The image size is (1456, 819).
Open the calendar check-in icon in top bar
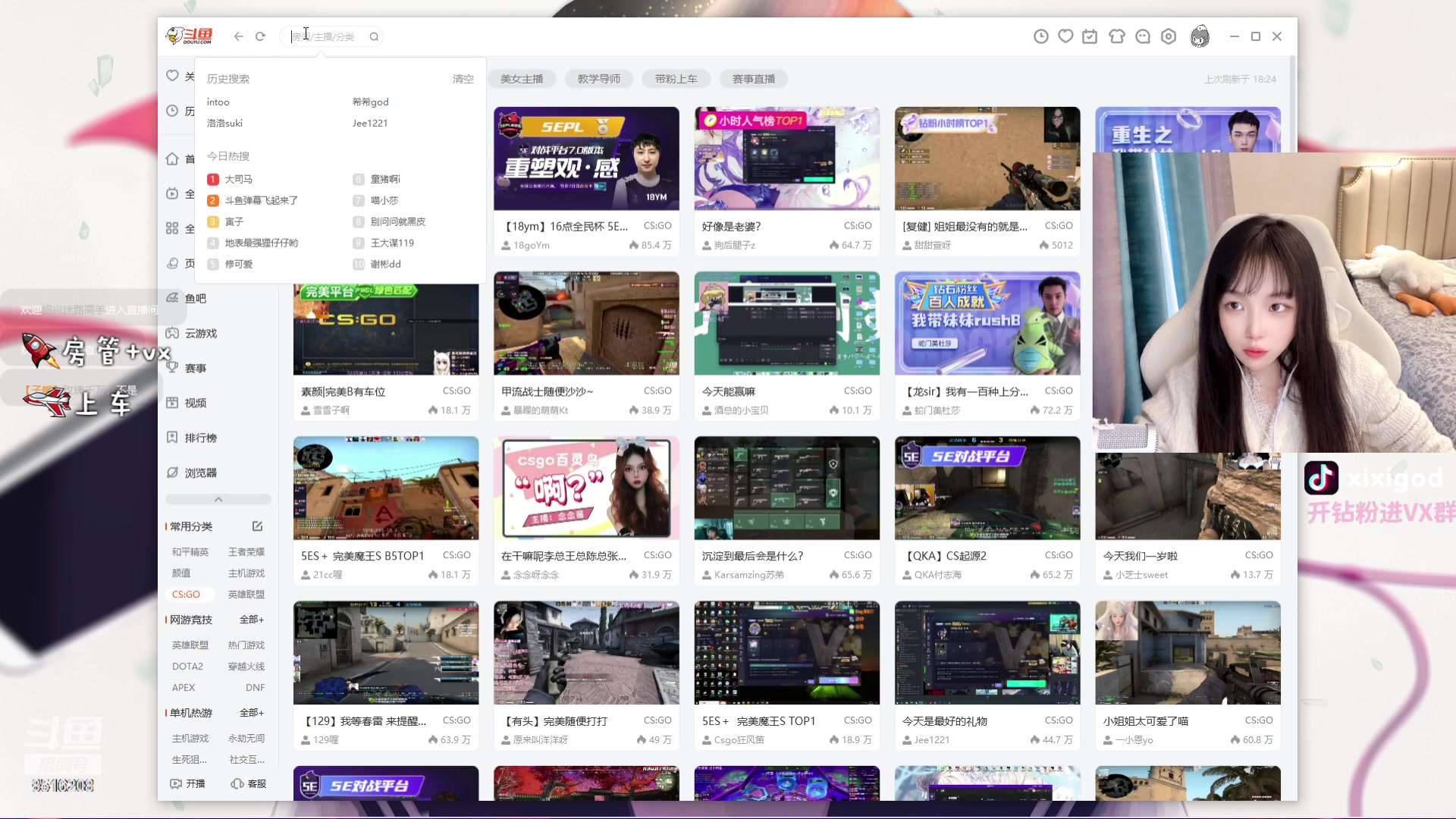[1090, 36]
